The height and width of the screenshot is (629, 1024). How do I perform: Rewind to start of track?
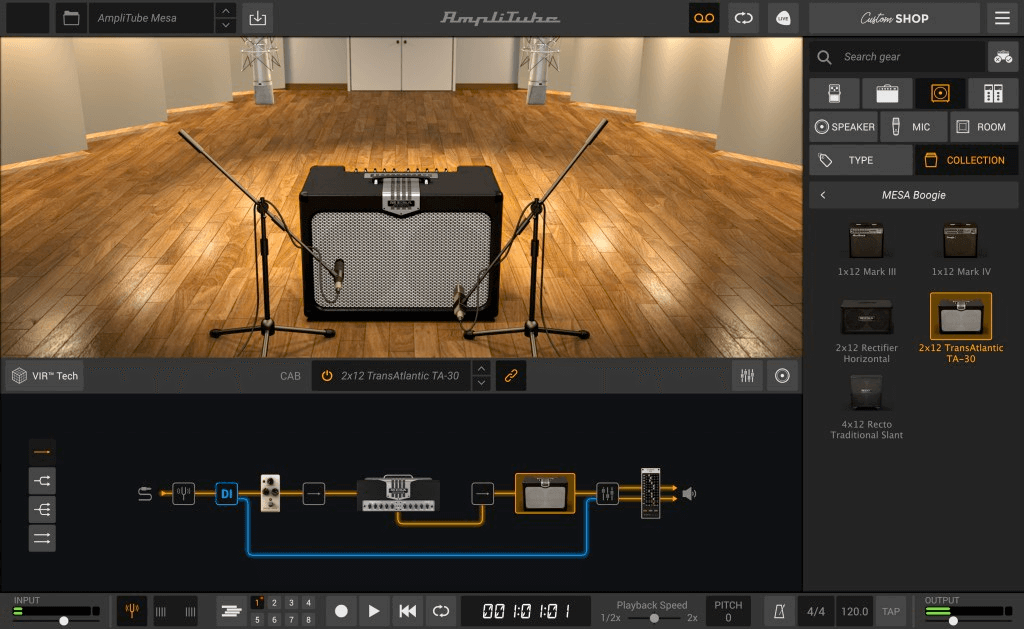[x=408, y=611]
